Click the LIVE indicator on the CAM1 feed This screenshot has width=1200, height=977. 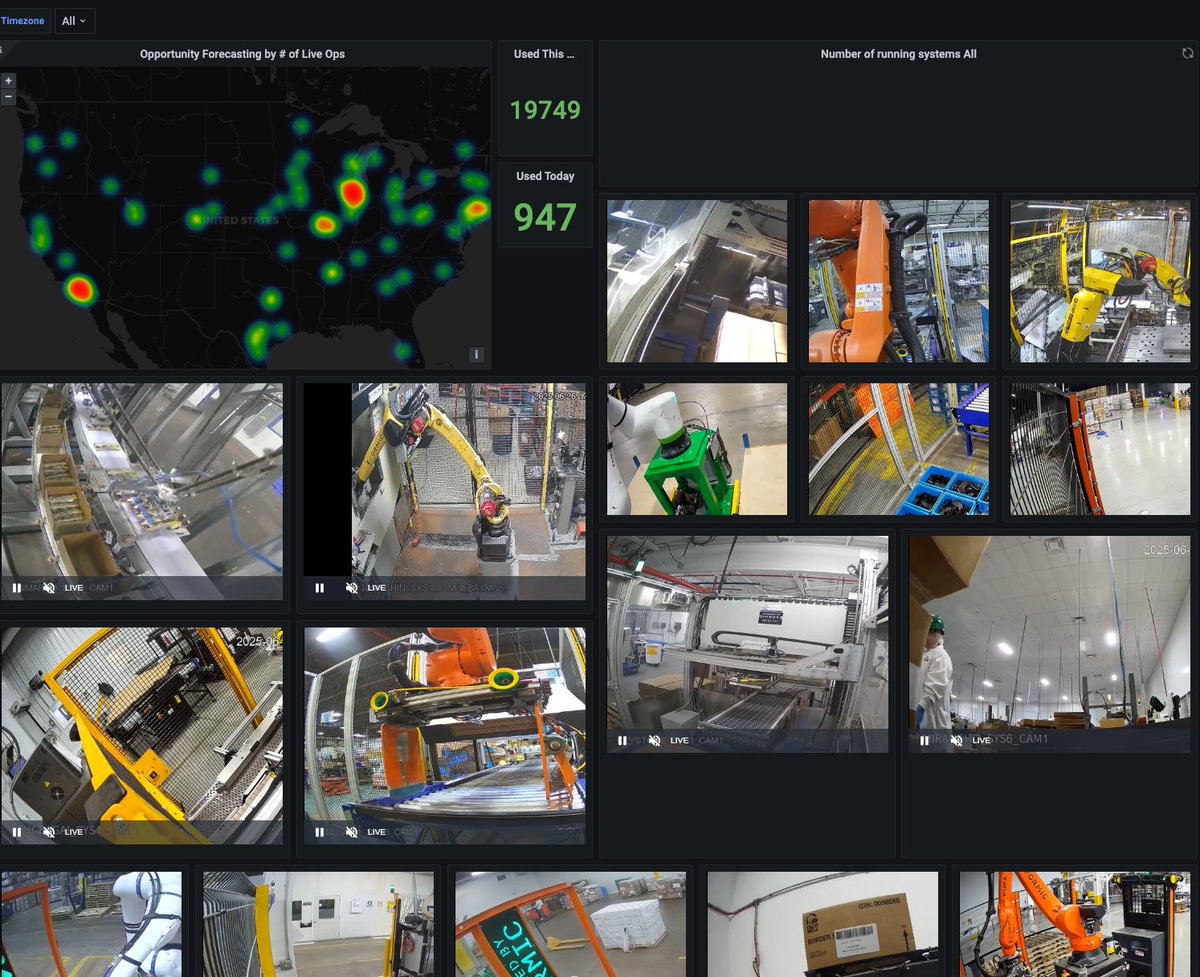click(73, 587)
